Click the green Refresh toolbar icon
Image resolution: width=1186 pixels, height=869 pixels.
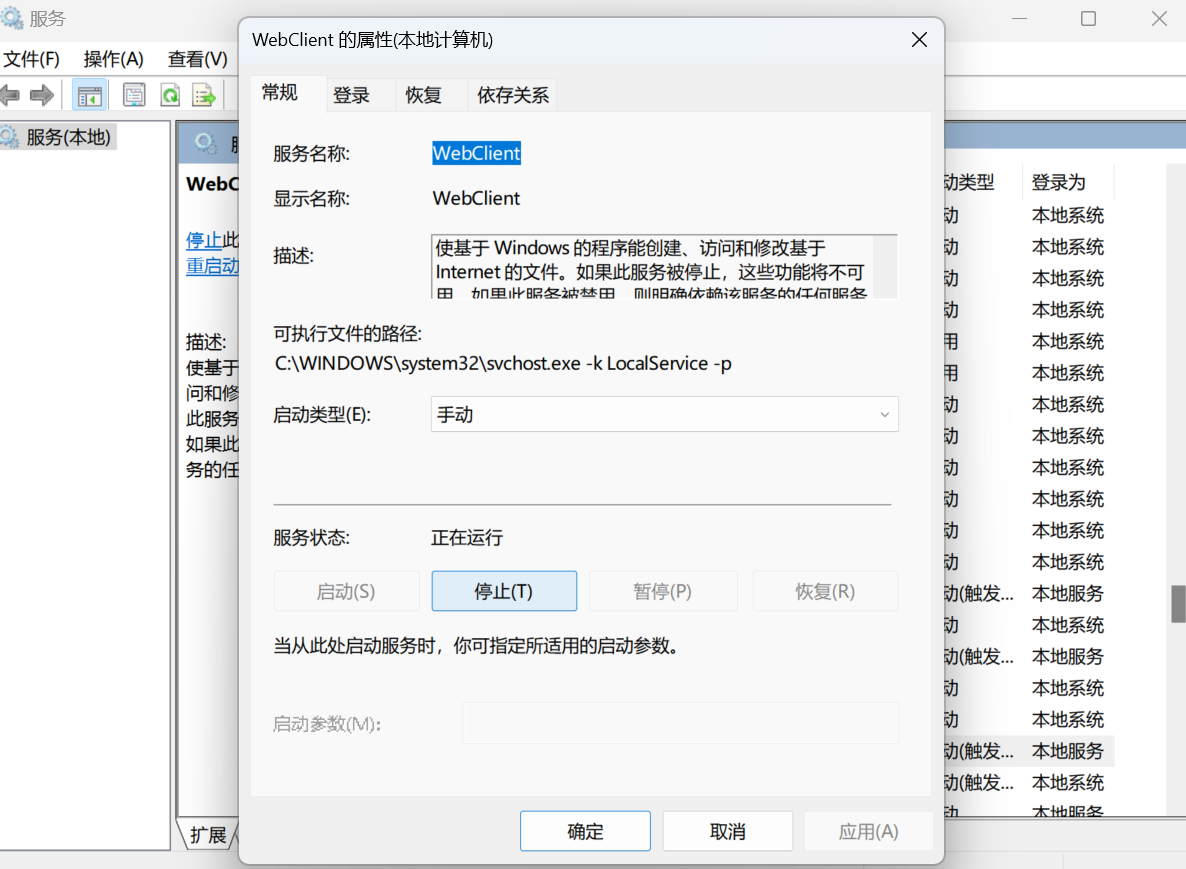pos(170,96)
